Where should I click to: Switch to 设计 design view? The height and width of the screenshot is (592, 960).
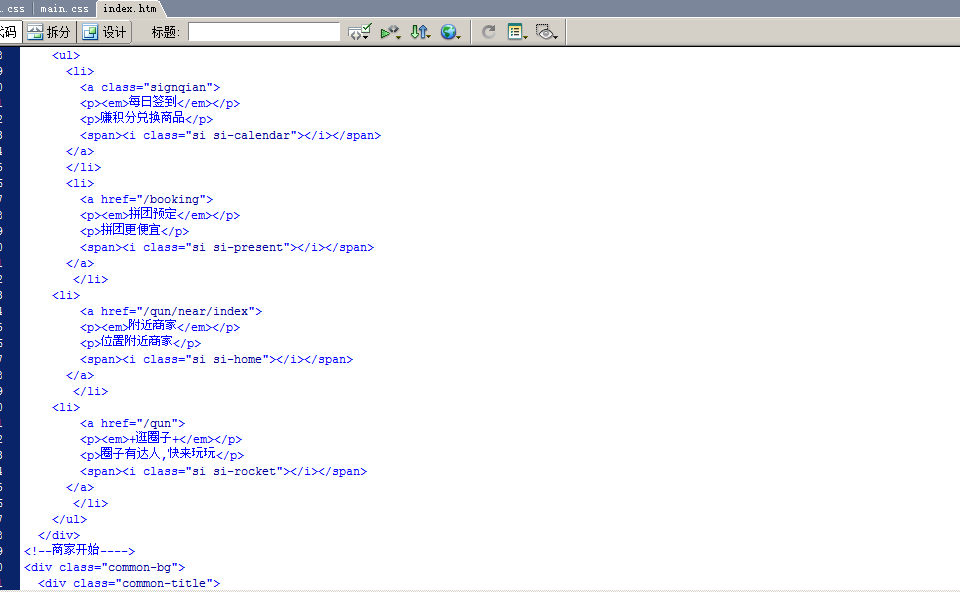point(105,32)
